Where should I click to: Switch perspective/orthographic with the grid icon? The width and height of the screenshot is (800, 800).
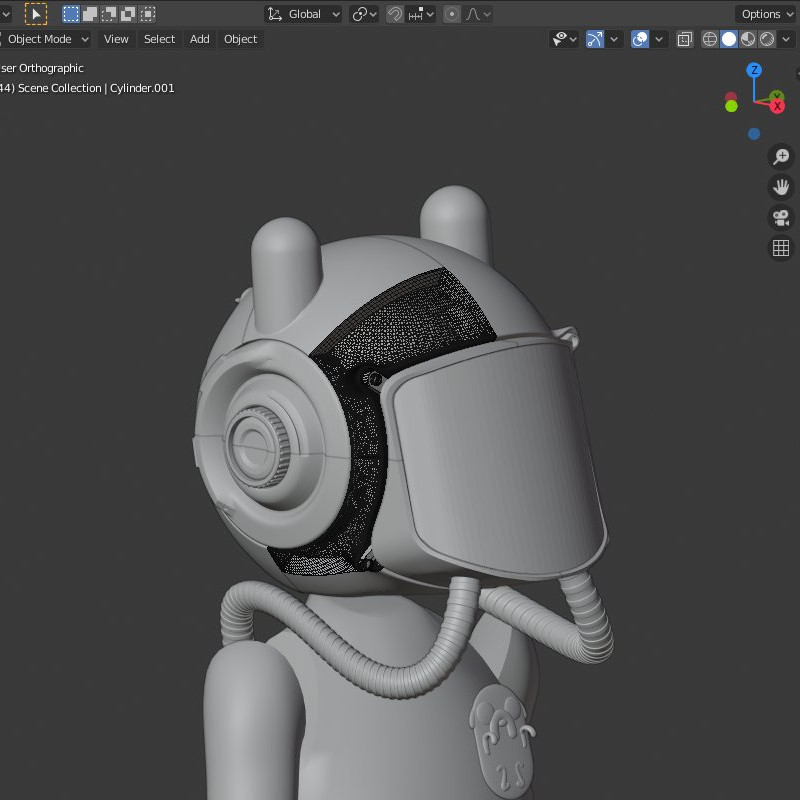click(781, 248)
